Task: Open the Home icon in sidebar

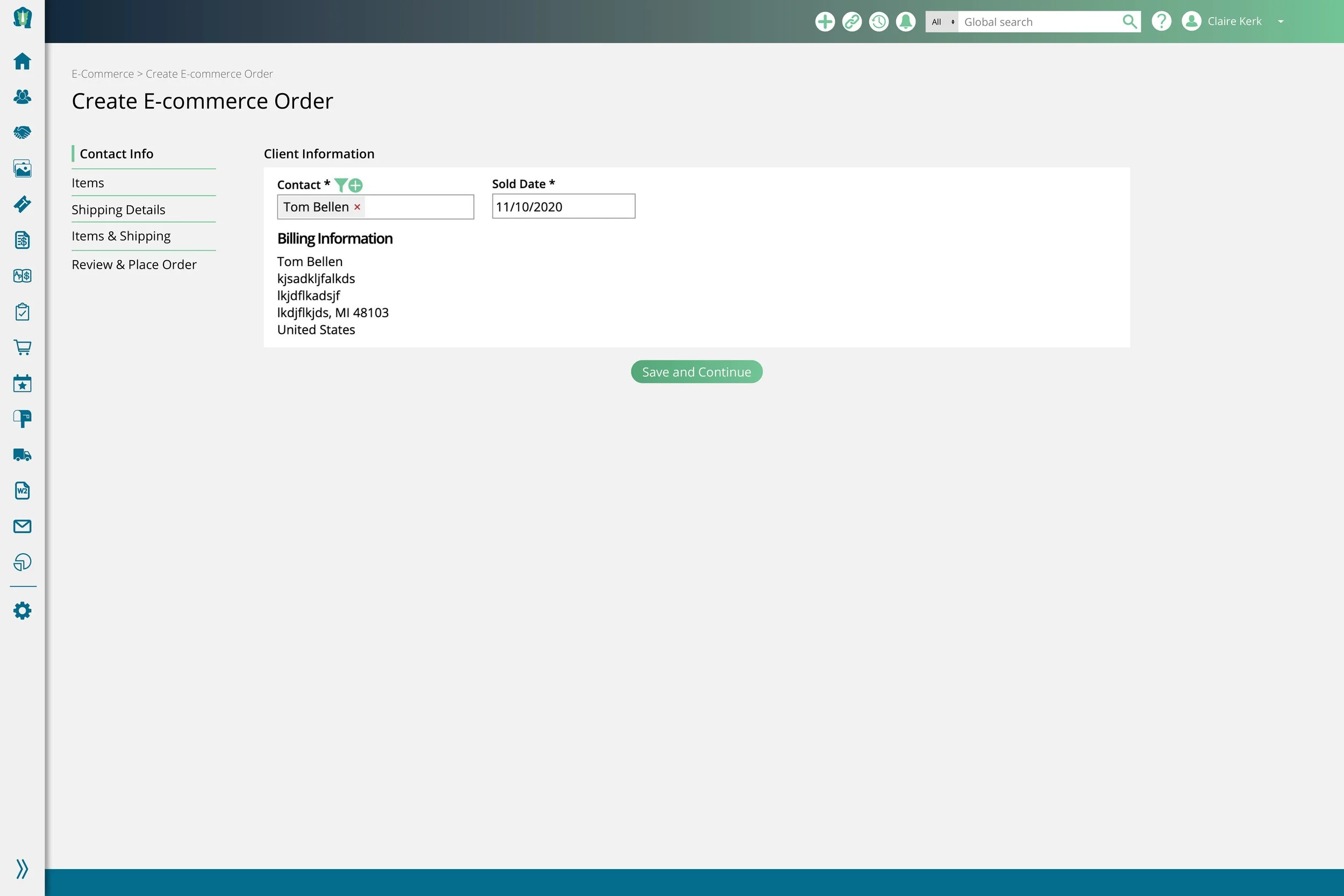Action: (22, 61)
